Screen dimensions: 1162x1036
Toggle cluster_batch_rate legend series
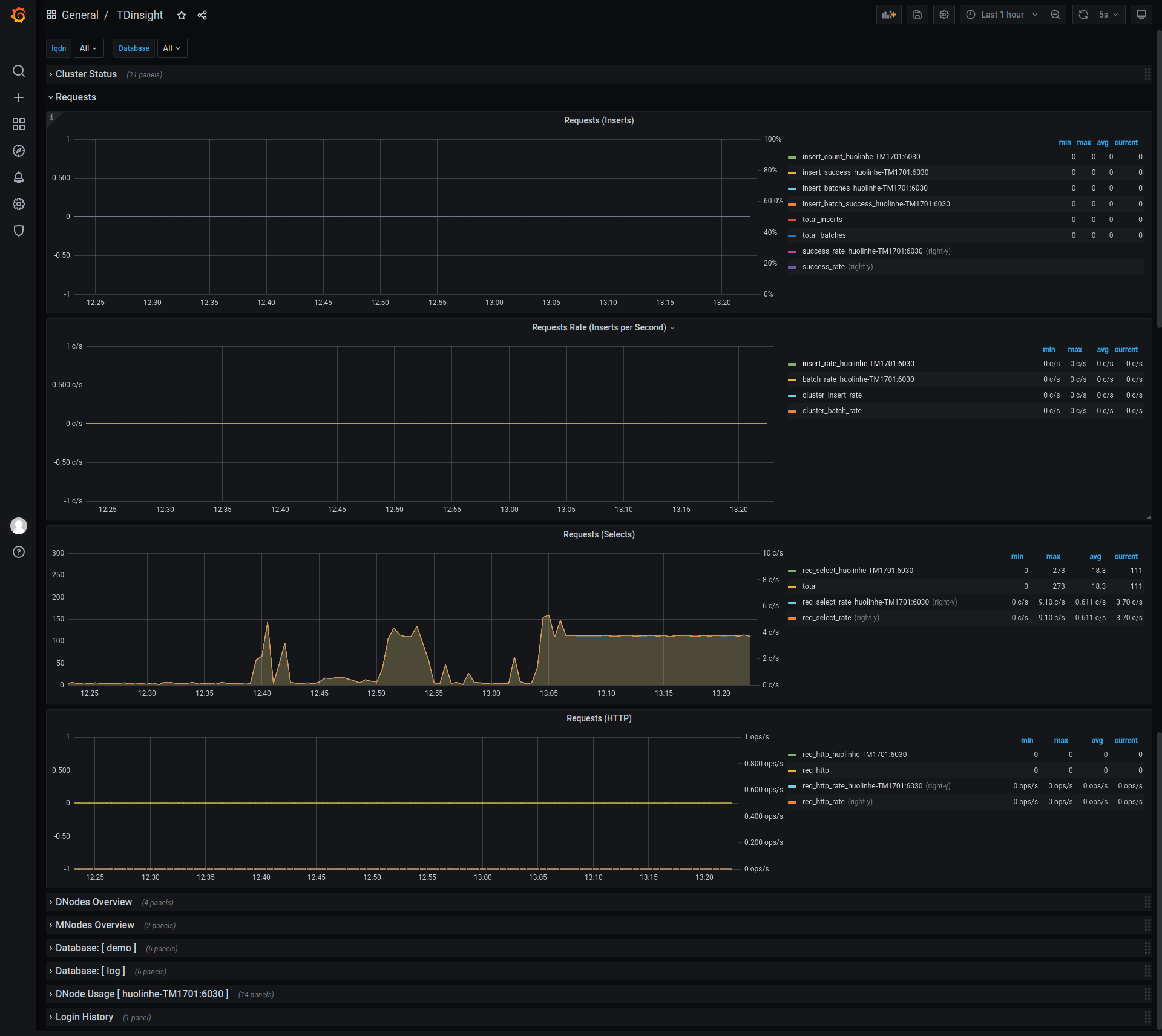(832, 411)
